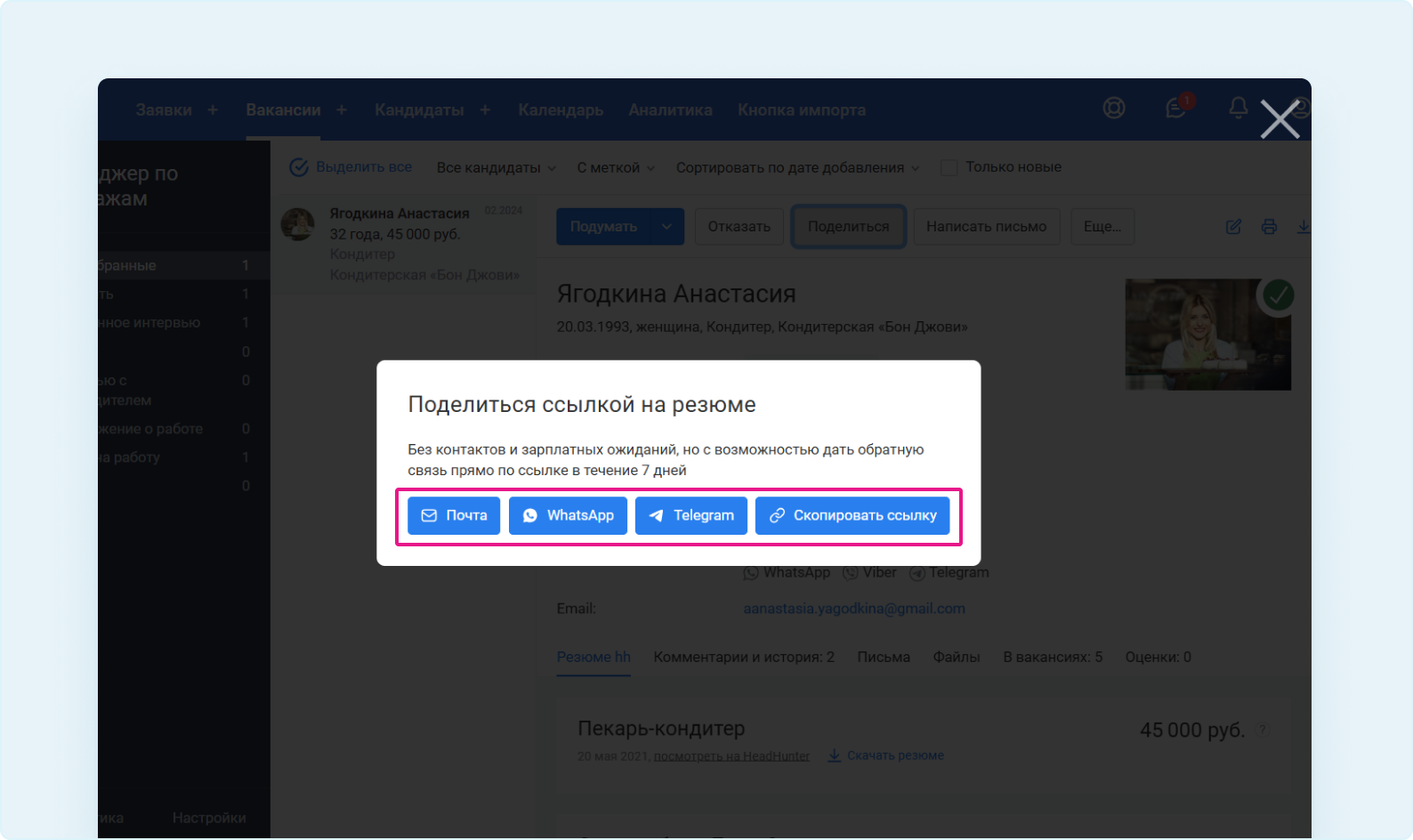Switch to Письма tab
Screen dimensions: 1413x840
[884, 657]
